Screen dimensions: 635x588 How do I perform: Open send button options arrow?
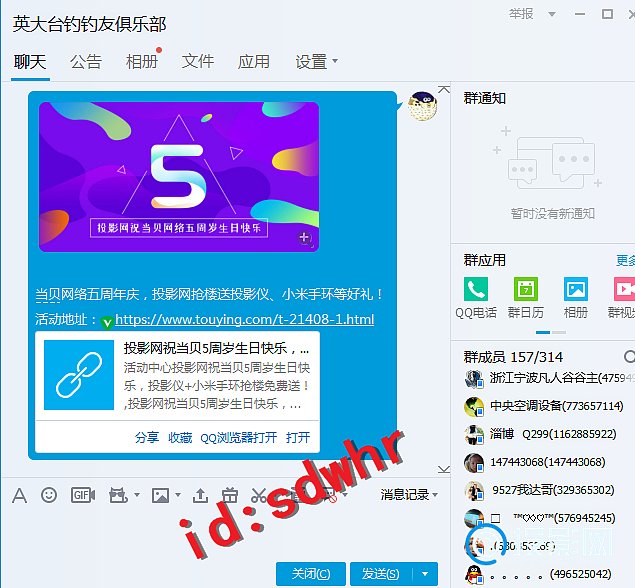(x=425, y=573)
